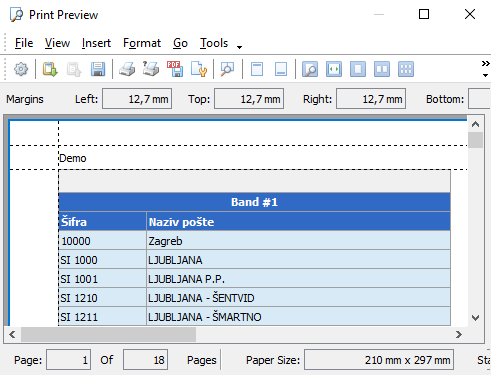Open the Print dialog printer with question mark
The width and height of the screenshot is (491, 375).
pyautogui.click(x=151, y=69)
